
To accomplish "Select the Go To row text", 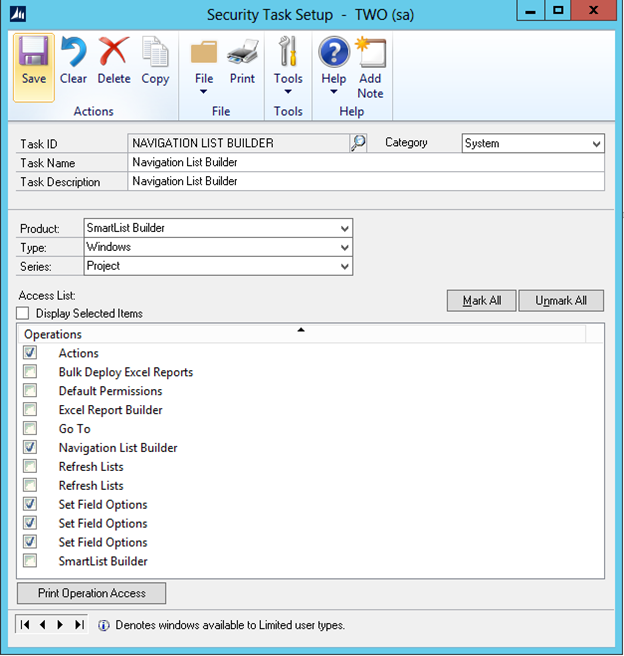I will click(x=74, y=428).
